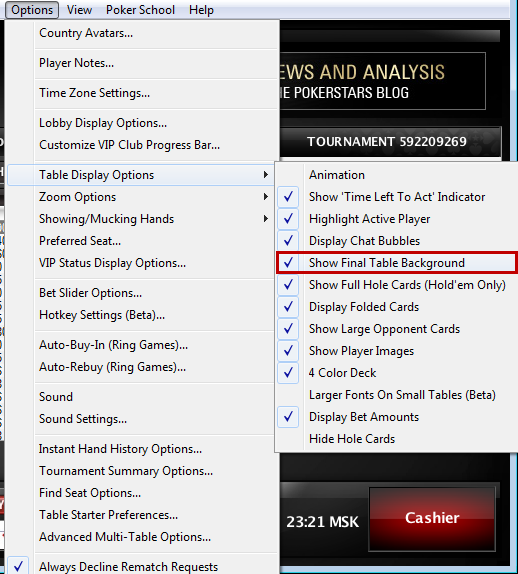Open Instant Hand History Options...
The image size is (518, 574).
point(141,449)
